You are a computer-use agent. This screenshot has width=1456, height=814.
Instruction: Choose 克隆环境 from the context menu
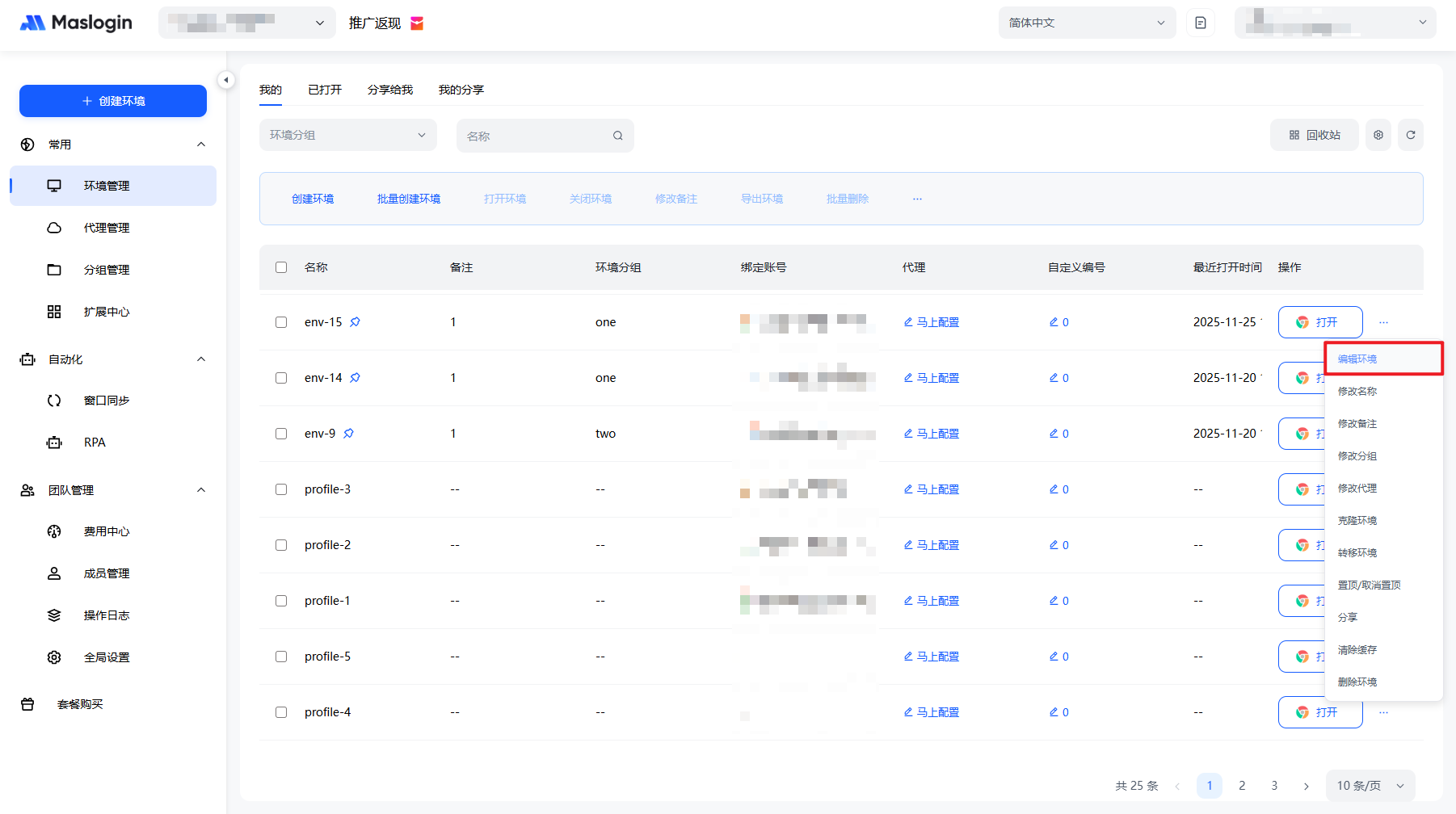click(1357, 521)
